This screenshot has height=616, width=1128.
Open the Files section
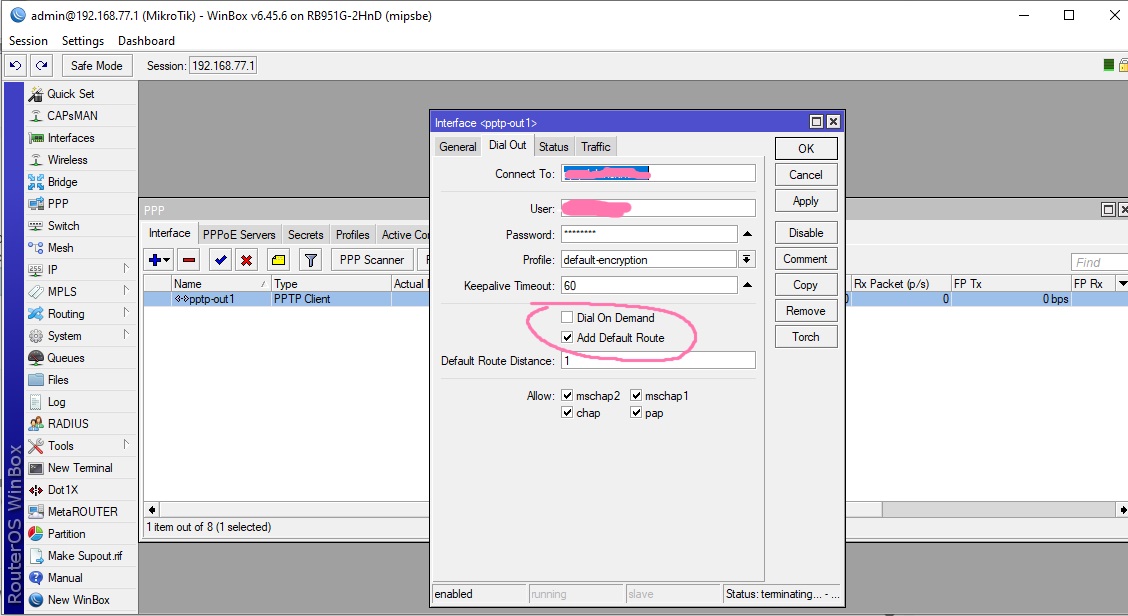tap(58, 380)
